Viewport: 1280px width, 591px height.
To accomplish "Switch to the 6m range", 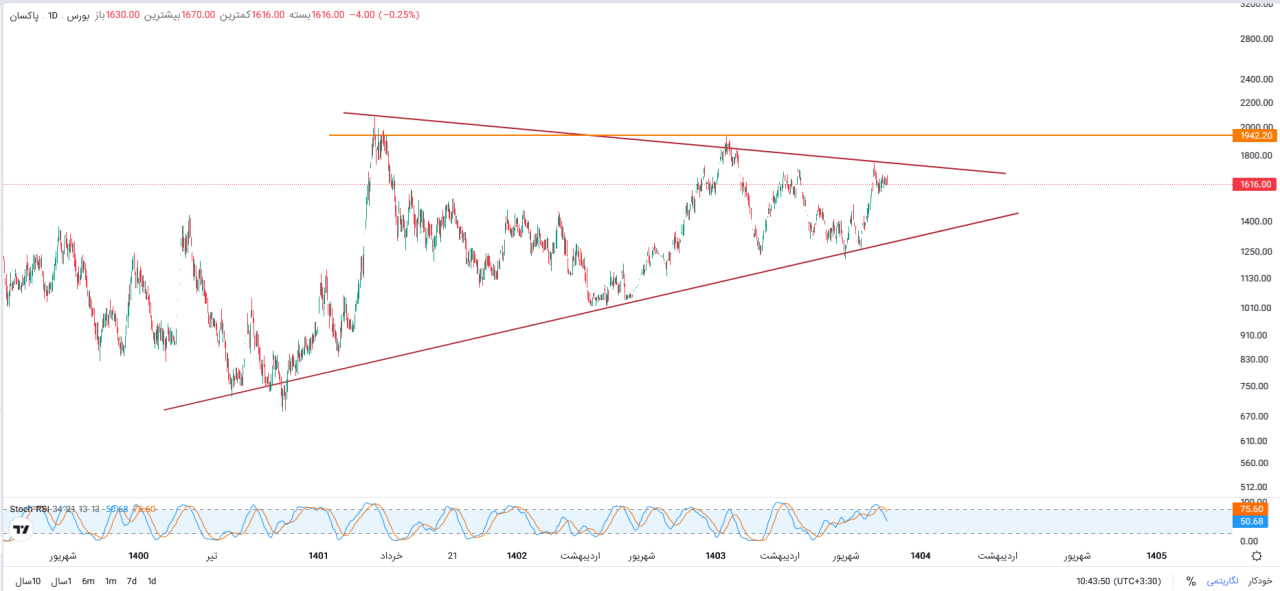I will pos(88,581).
